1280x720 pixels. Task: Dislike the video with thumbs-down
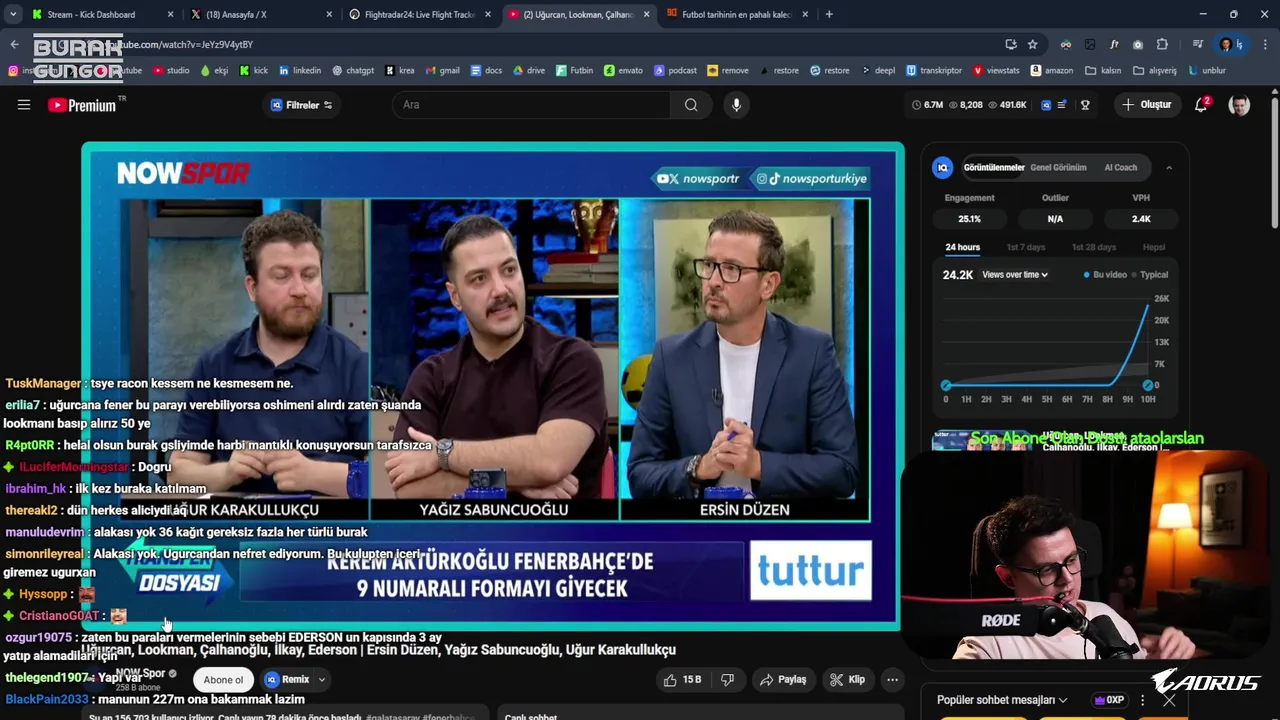pyautogui.click(x=727, y=680)
